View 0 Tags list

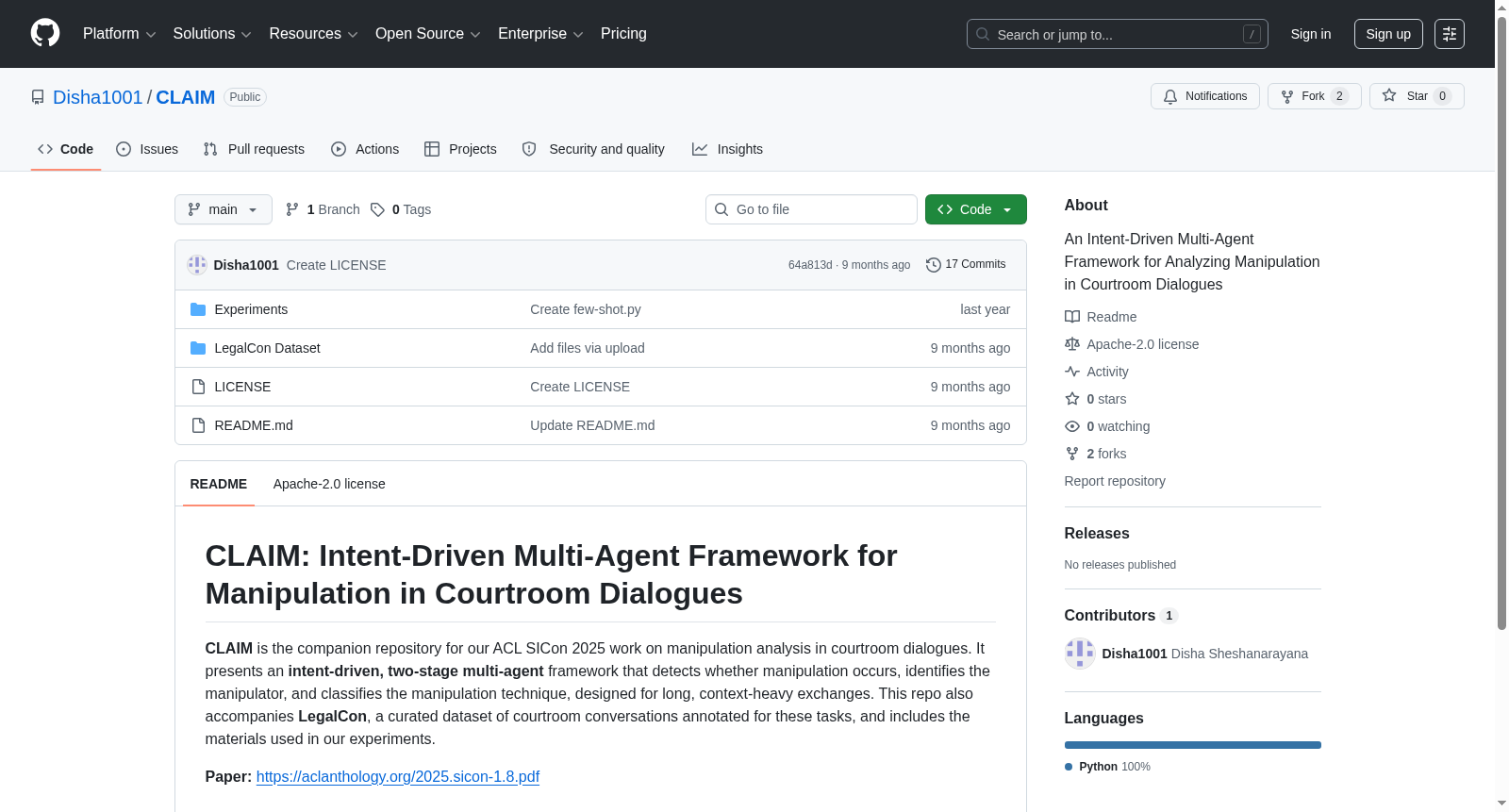pos(401,209)
